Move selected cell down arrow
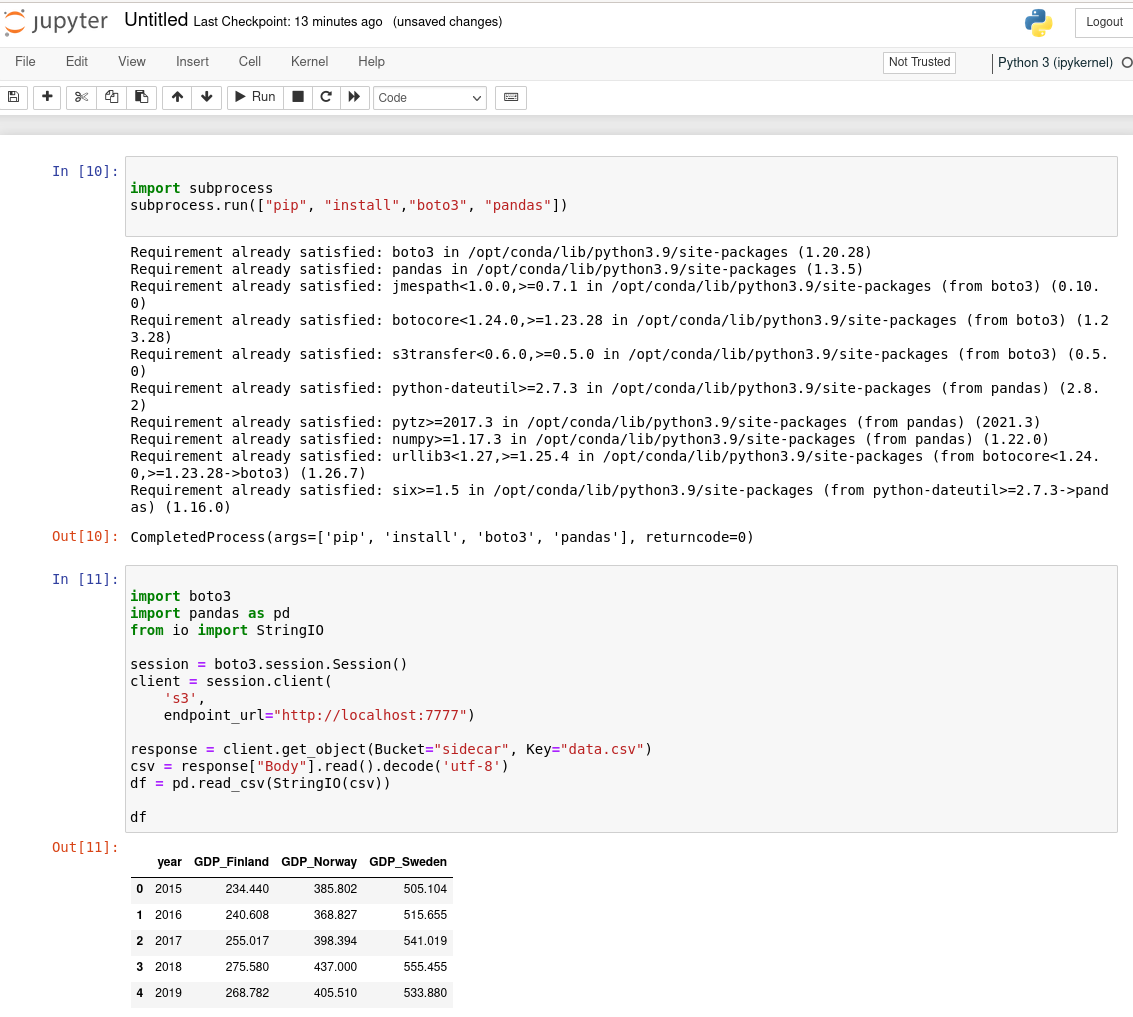 [206, 97]
